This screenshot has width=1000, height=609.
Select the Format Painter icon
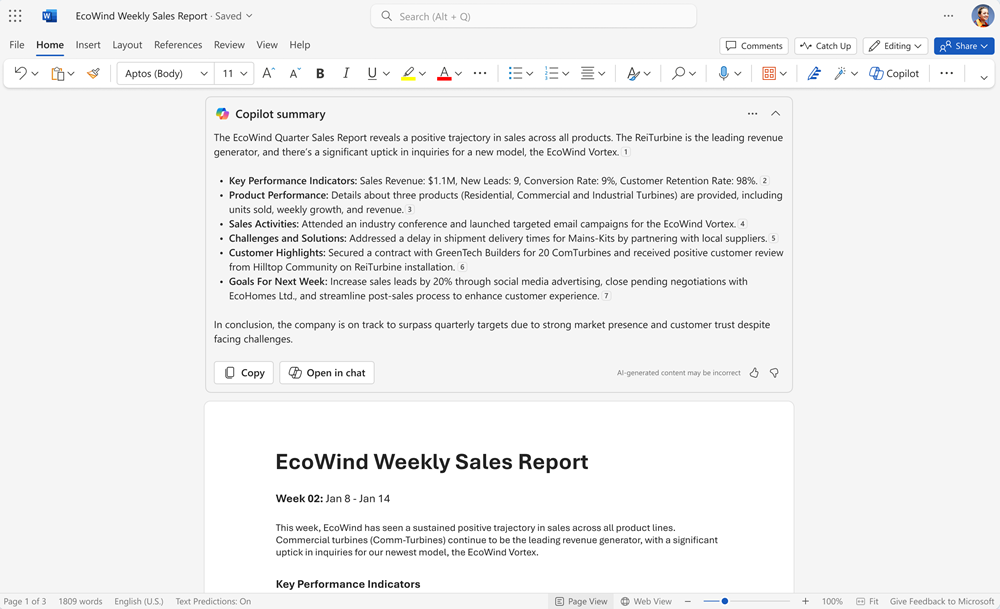(x=93, y=73)
